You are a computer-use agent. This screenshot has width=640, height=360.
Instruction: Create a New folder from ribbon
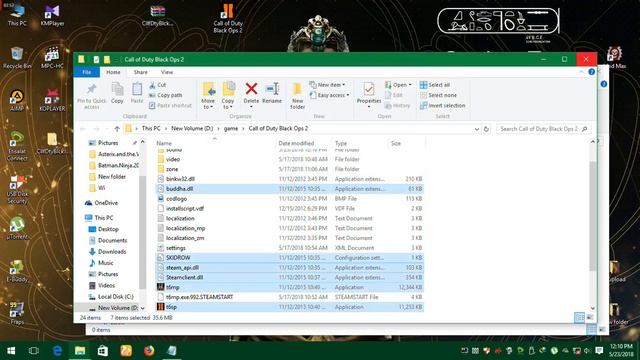298,96
